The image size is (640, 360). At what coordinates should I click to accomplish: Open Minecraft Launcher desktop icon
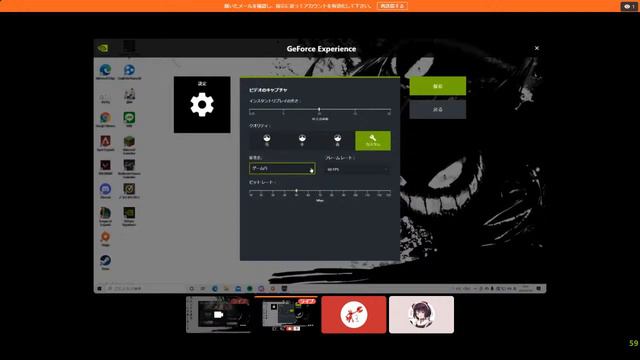coord(129,144)
